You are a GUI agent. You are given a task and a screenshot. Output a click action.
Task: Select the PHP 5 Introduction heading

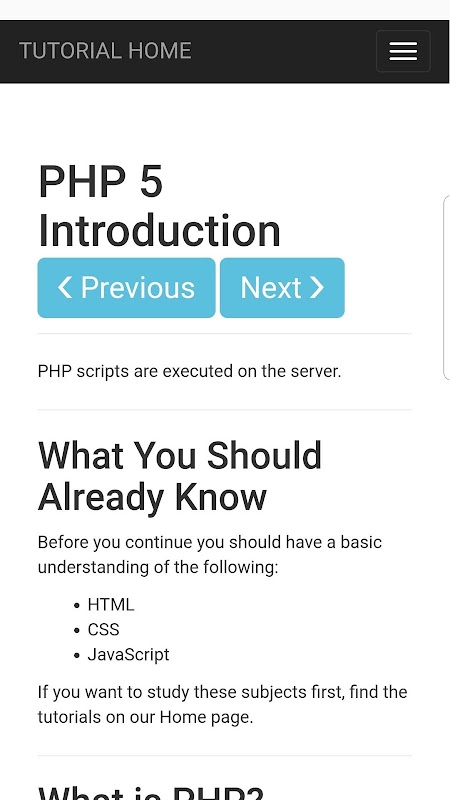tap(159, 206)
